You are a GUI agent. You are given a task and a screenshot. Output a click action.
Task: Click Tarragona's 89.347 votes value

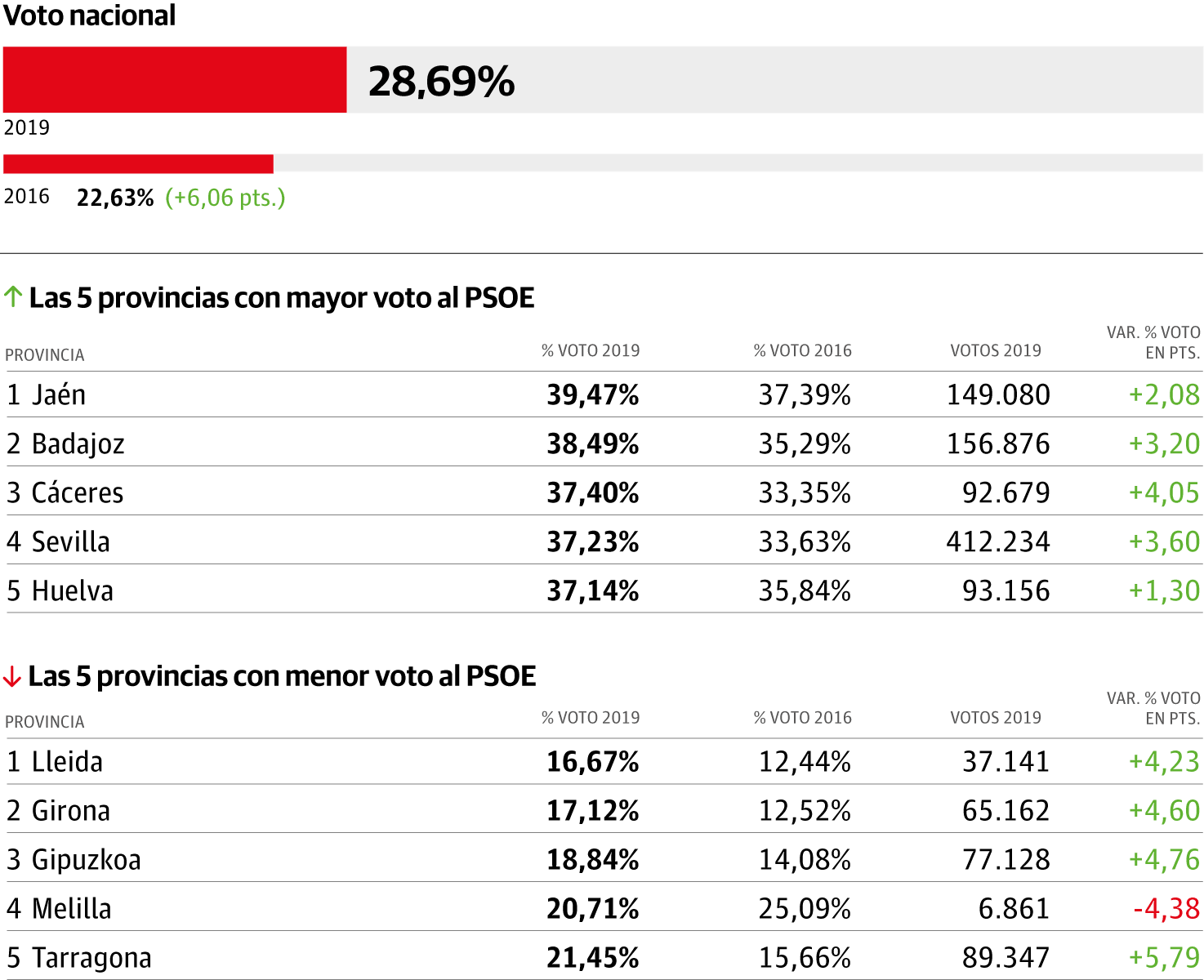[x=1006, y=957]
